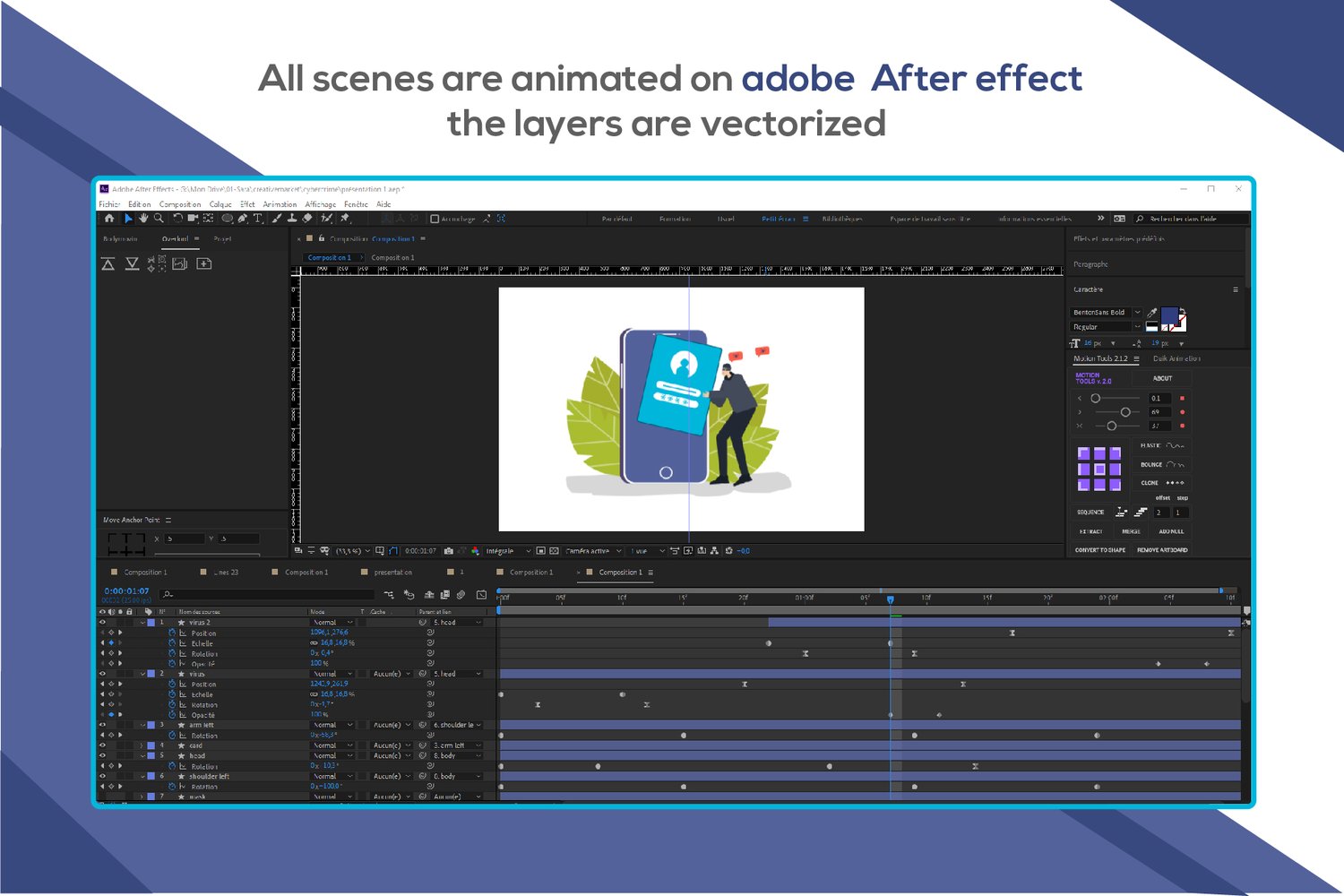This screenshot has width=1344, height=896.
Task: Toggle the red dot next to the 69 value
Action: point(1182,412)
